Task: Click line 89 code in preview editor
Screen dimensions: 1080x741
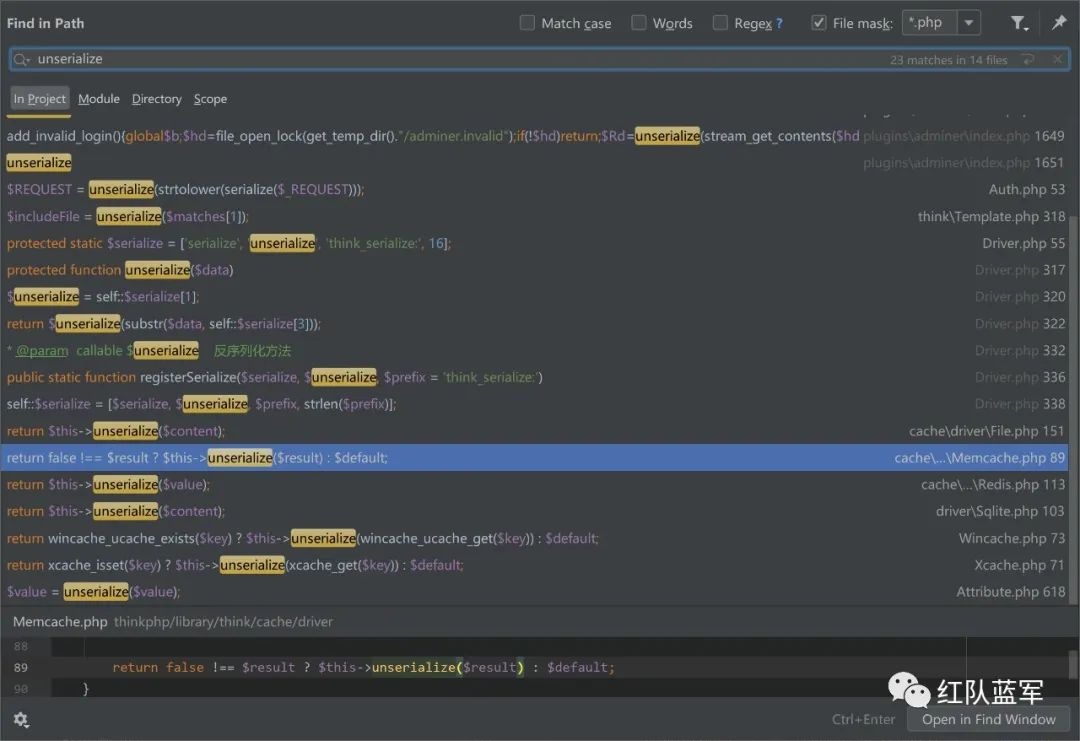Action: (x=363, y=667)
